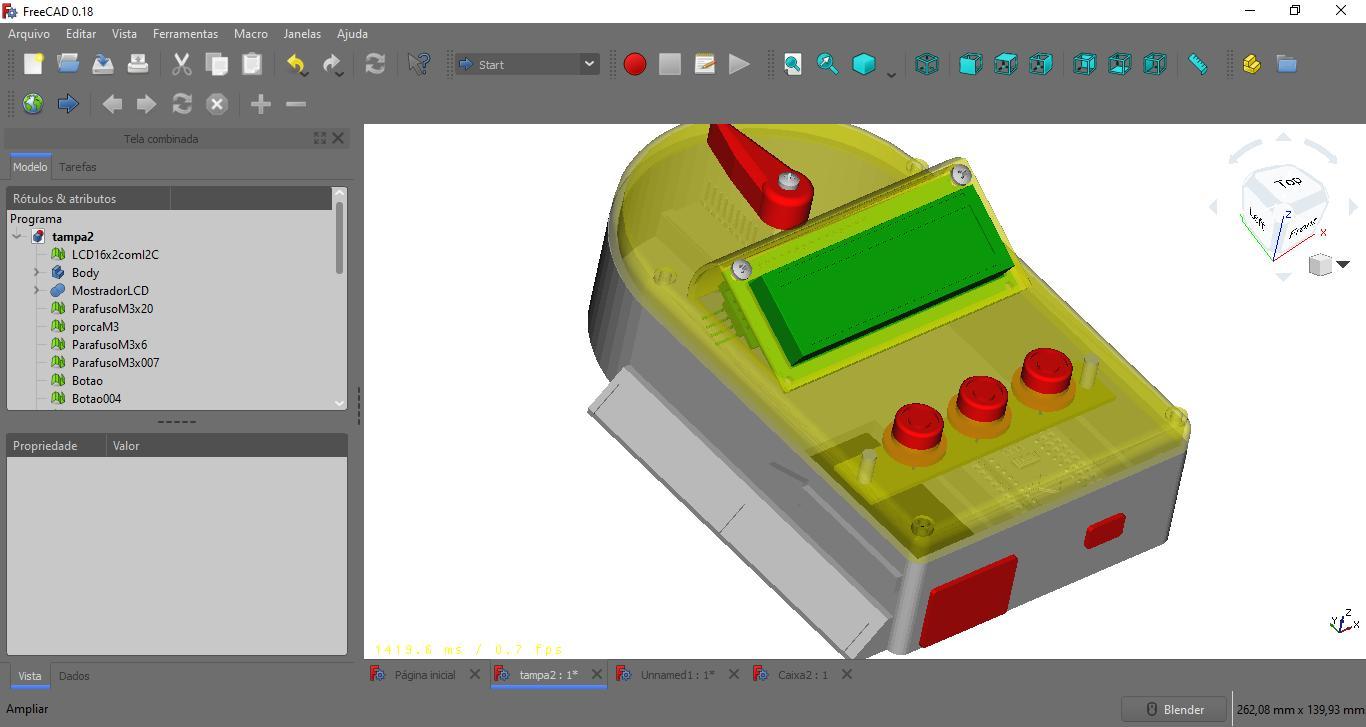Image resolution: width=1366 pixels, height=727 pixels.
Task: Switch to the Caixa2 : 1 document tab
Action: [x=803, y=675]
